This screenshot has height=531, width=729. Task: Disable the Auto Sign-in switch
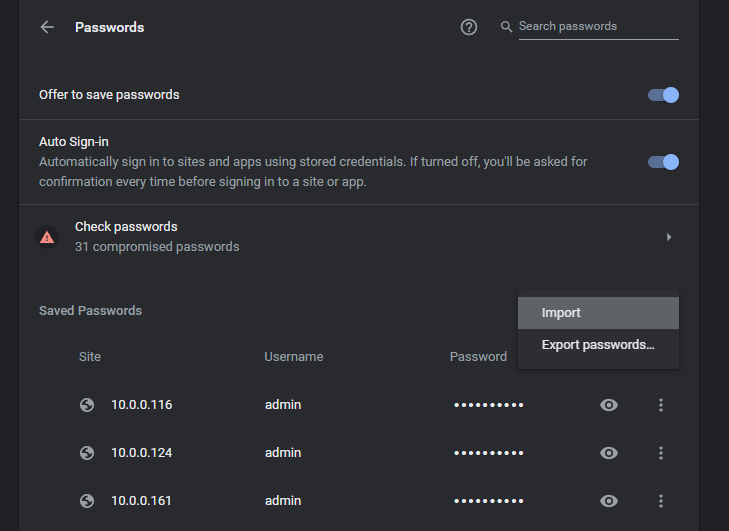click(663, 162)
